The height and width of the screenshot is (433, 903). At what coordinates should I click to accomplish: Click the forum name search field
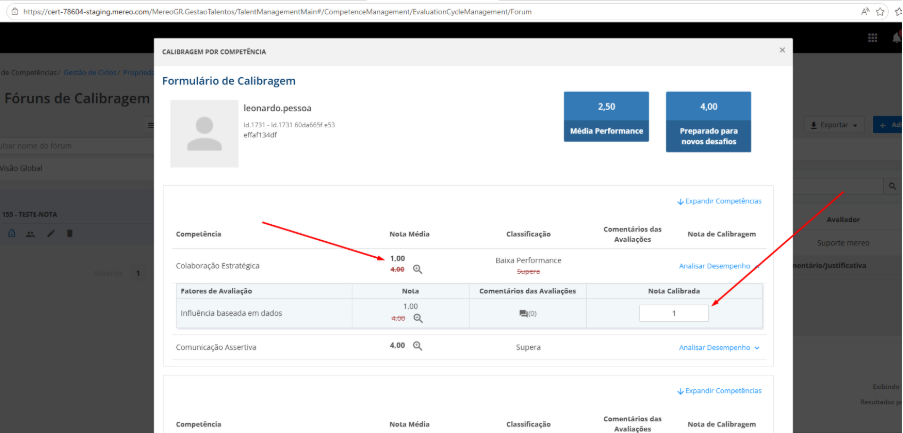point(75,146)
